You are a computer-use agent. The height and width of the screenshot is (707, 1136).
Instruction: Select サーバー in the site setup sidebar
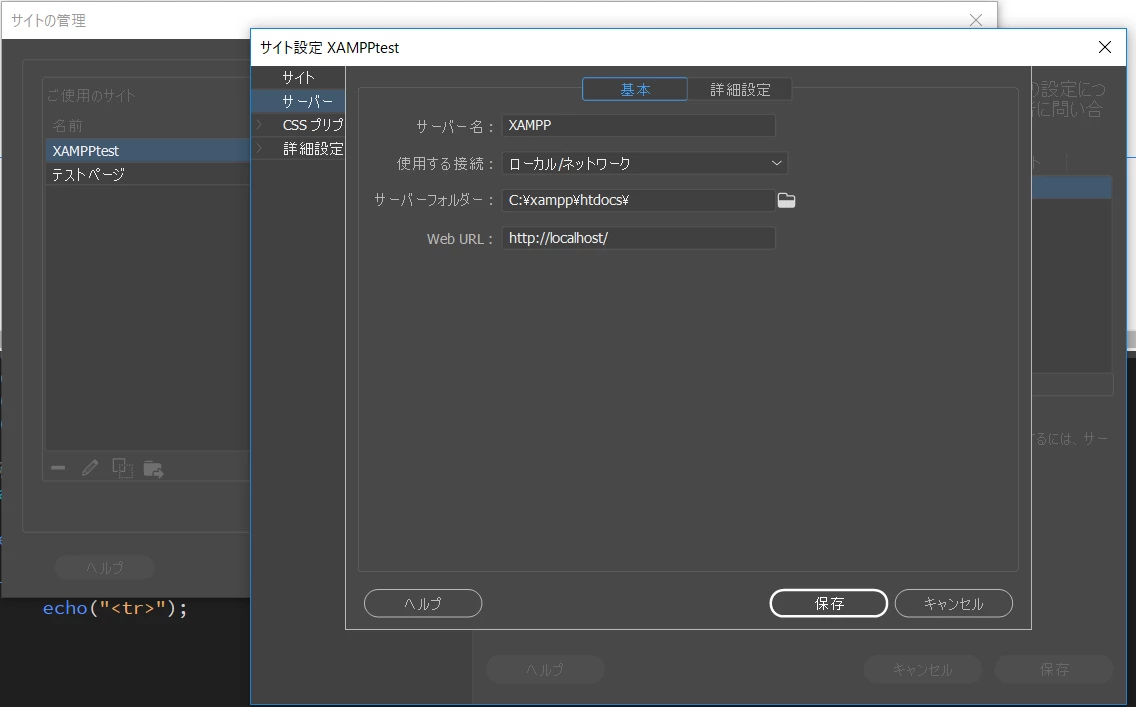[298, 101]
